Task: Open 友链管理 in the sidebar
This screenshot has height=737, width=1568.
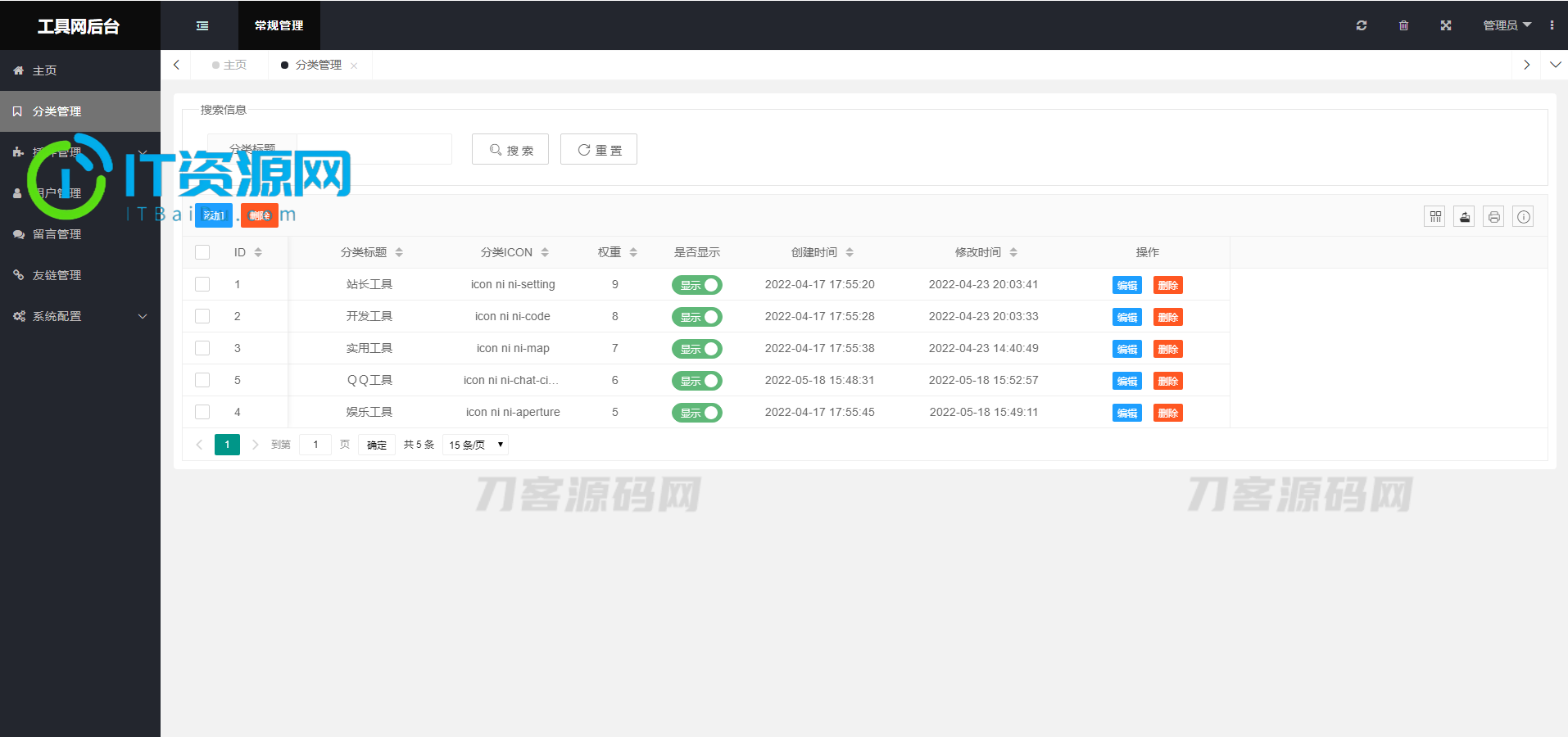Action: pyautogui.click(x=80, y=275)
